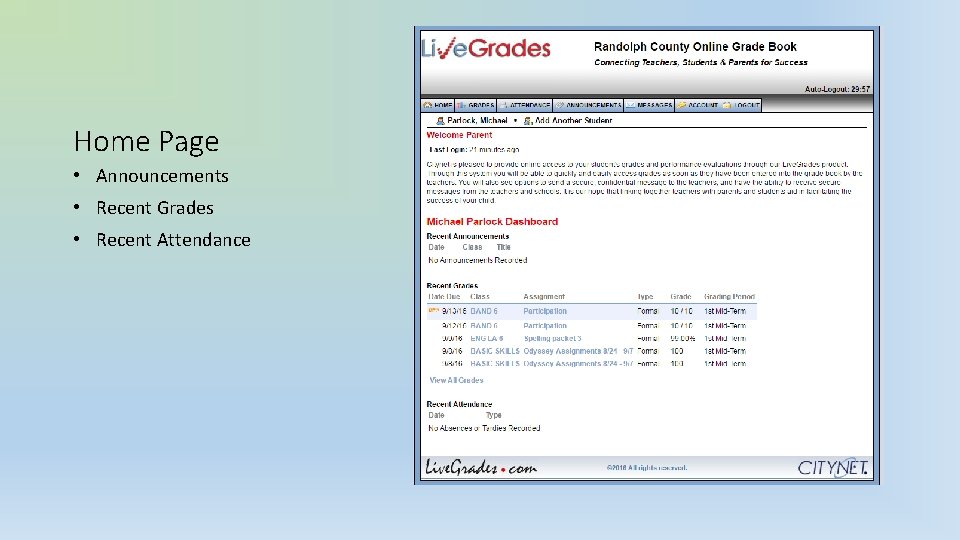Open BASIC SKILLS class link dated 9/3/16
This screenshot has width=960, height=540.
pyautogui.click(x=495, y=351)
